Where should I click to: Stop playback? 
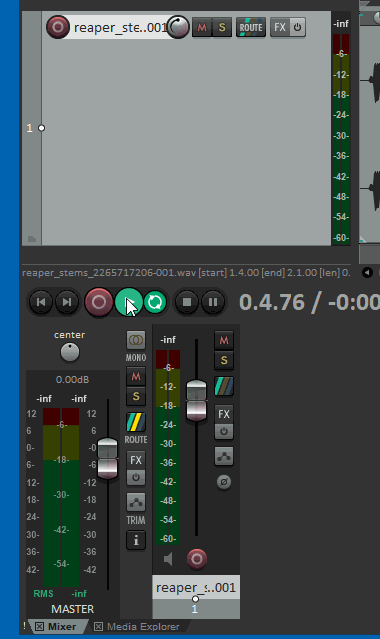[187, 302]
